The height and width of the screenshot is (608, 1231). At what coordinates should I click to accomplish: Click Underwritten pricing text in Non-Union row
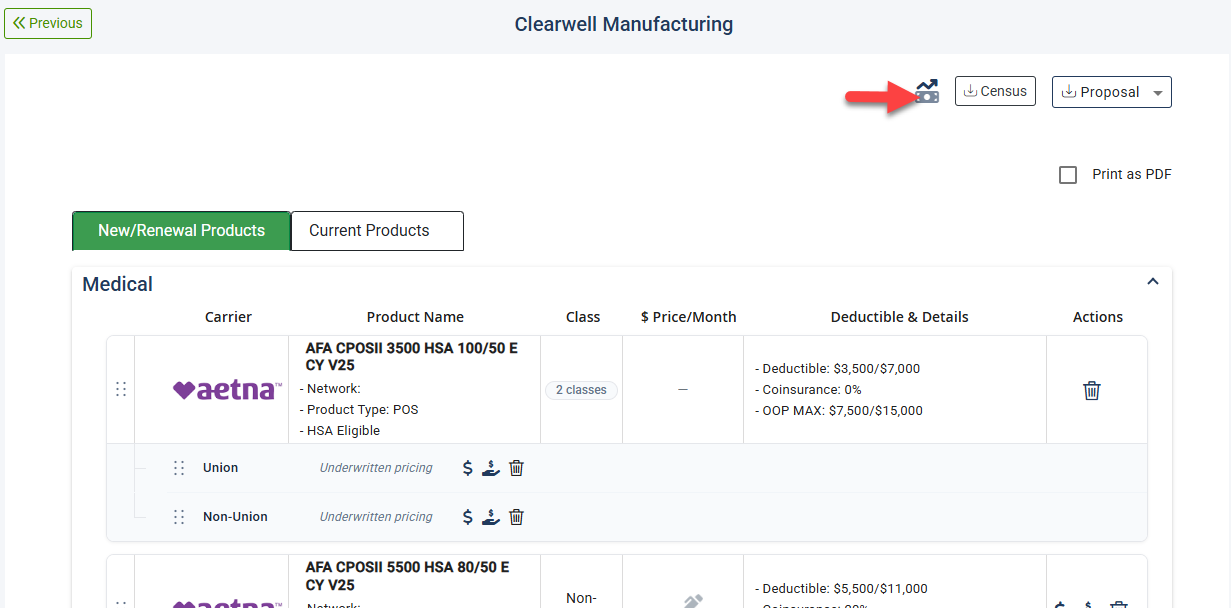pos(376,517)
